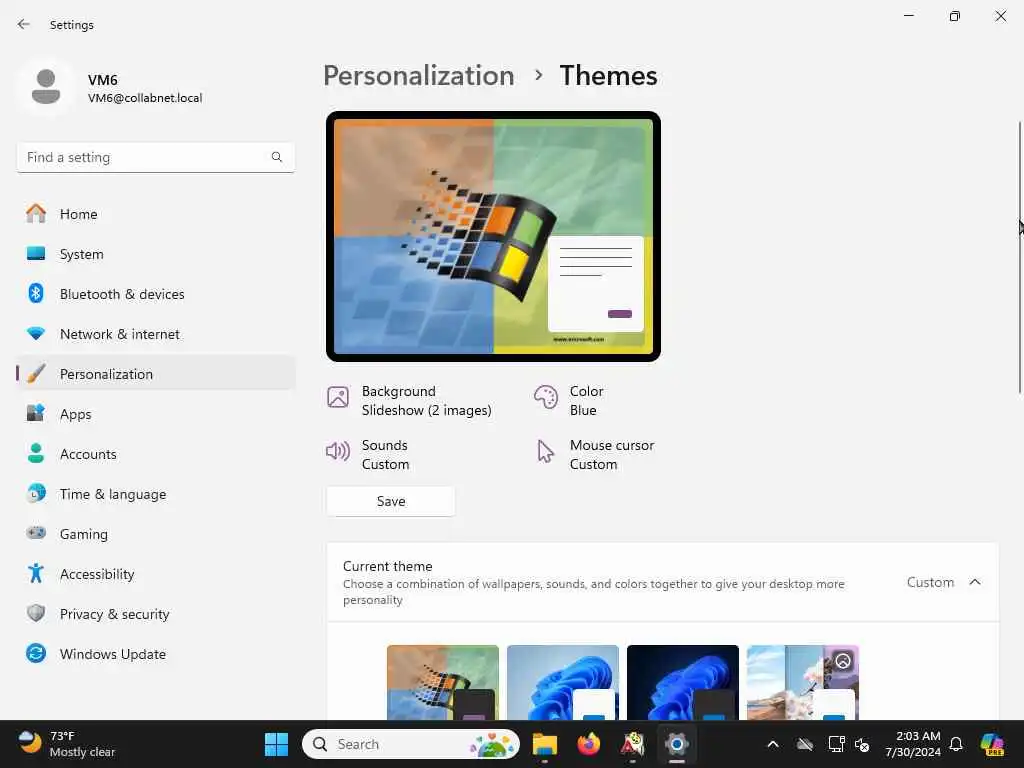Screen dimensions: 1024x768
Task: Select the landscape spotlight theme thumbnail
Action: [803, 682]
